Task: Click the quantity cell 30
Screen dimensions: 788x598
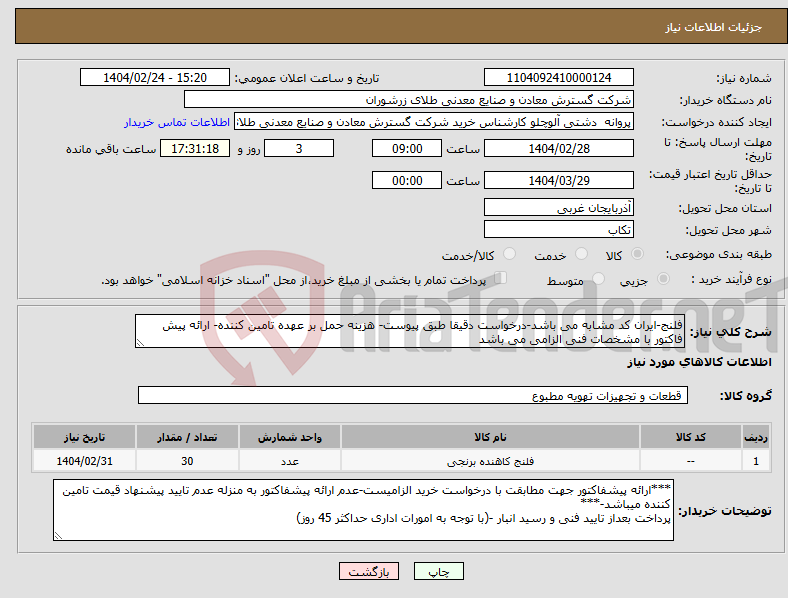Action: click(x=187, y=461)
